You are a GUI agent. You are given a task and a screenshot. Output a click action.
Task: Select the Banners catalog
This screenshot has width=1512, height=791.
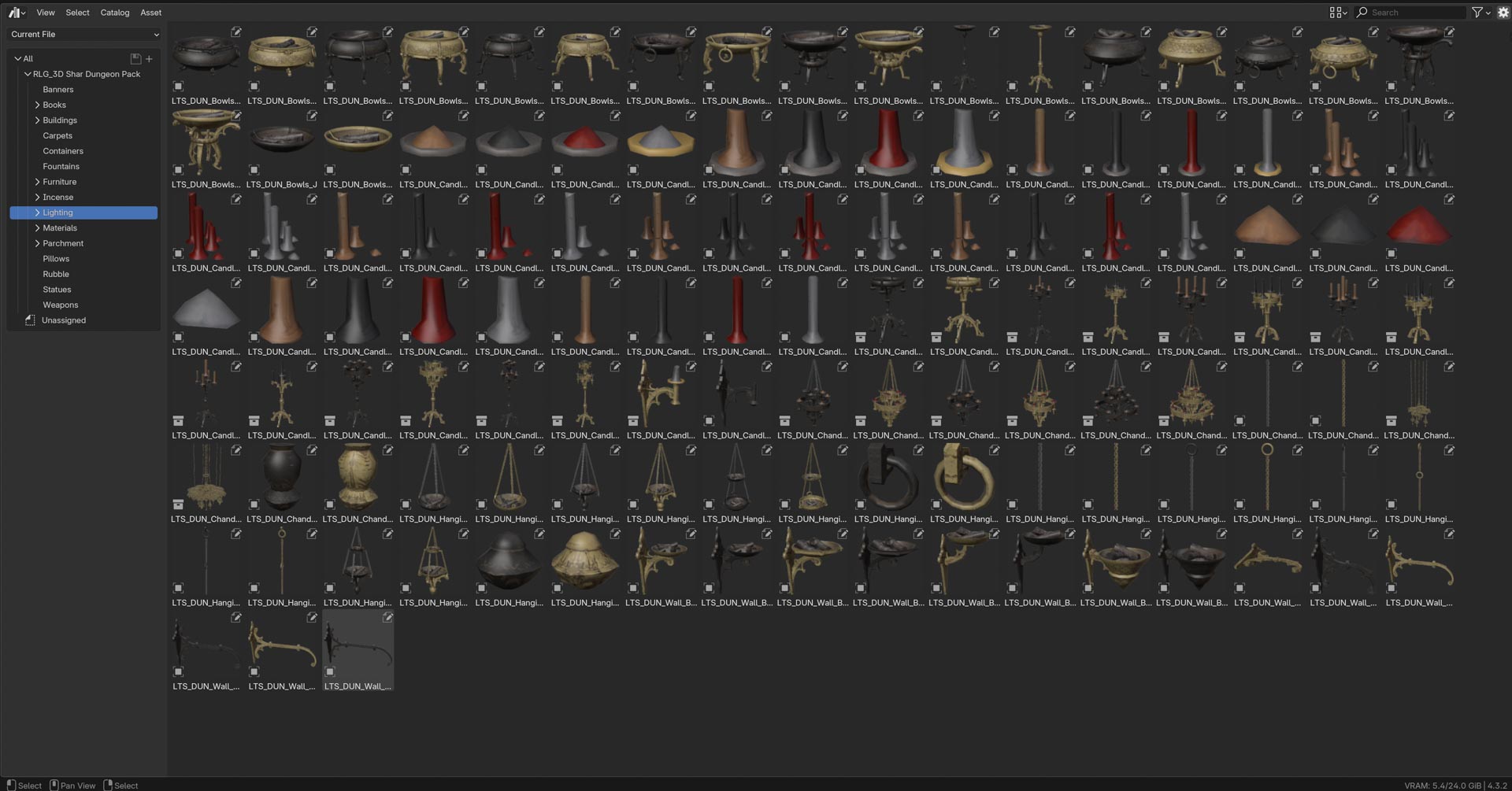point(84,90)
